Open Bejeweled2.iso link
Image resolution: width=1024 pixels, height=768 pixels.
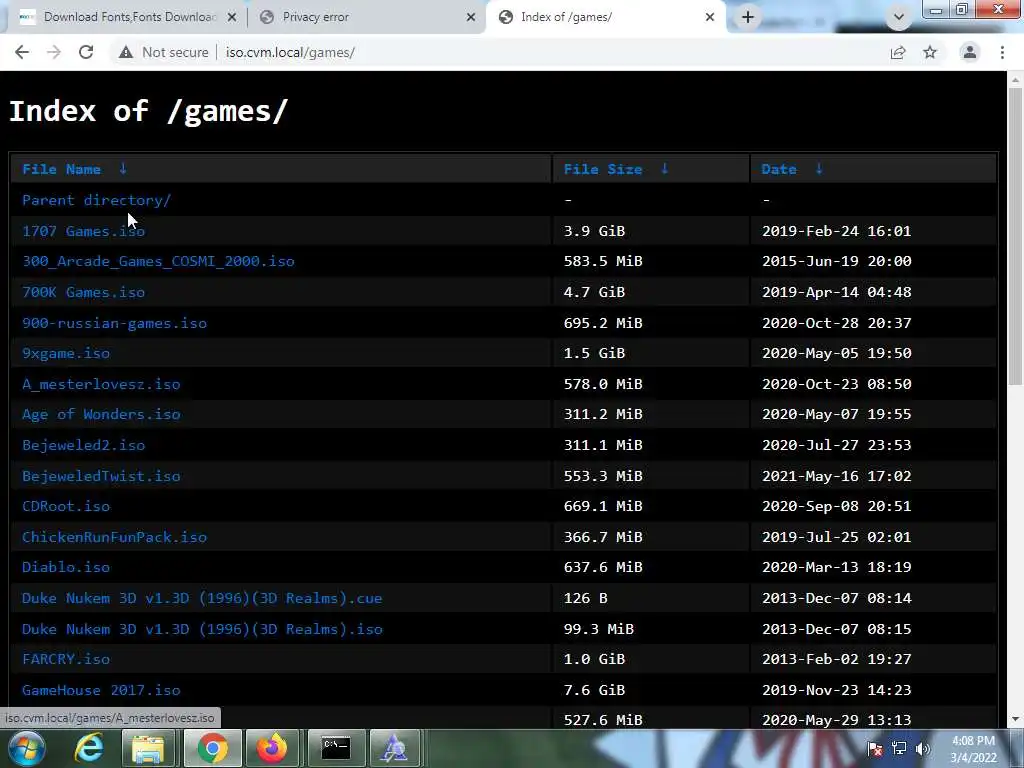click(x=84, y=445)
